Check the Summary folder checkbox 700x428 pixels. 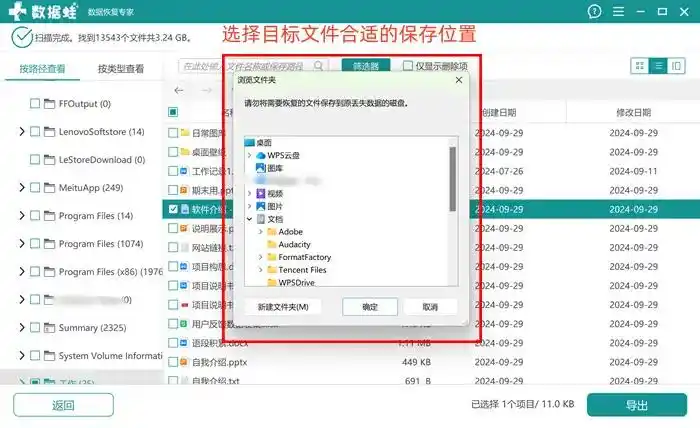coord(35,328)
